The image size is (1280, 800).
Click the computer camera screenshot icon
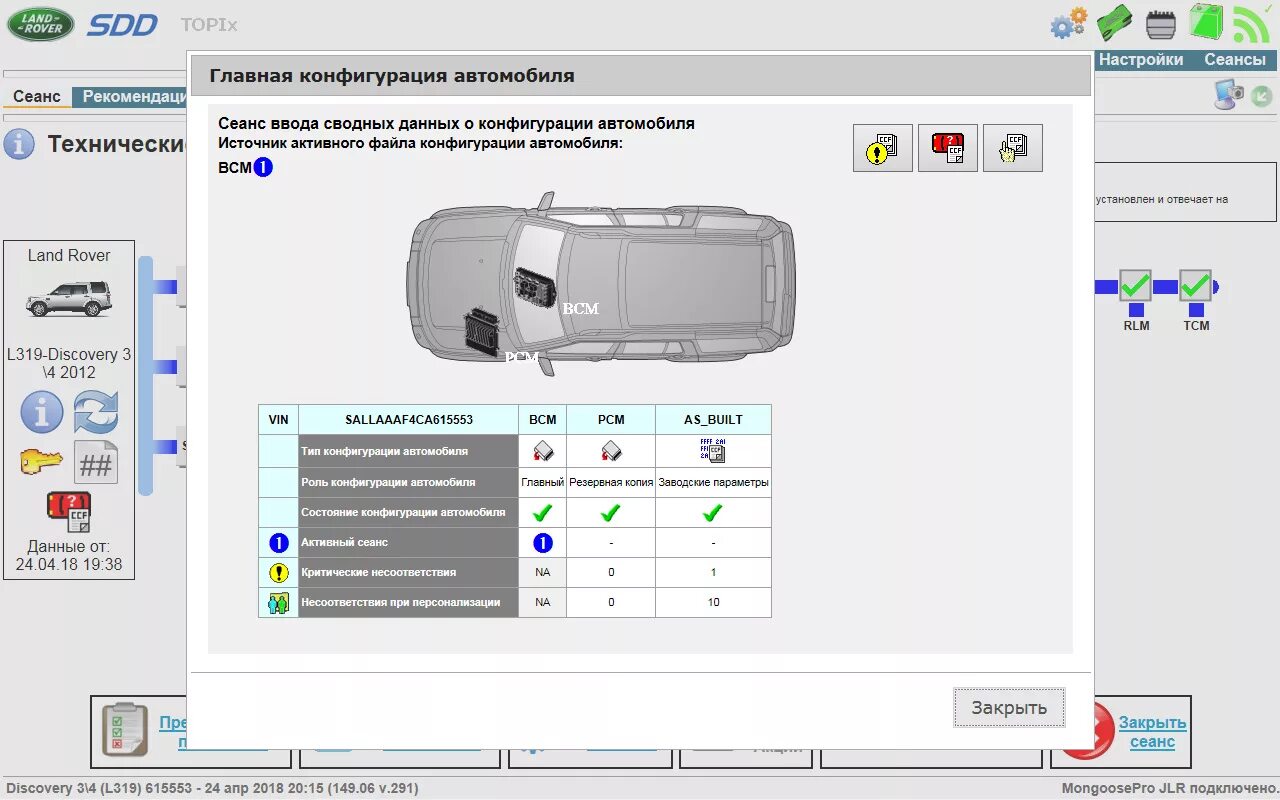(x=1229, y=95)
